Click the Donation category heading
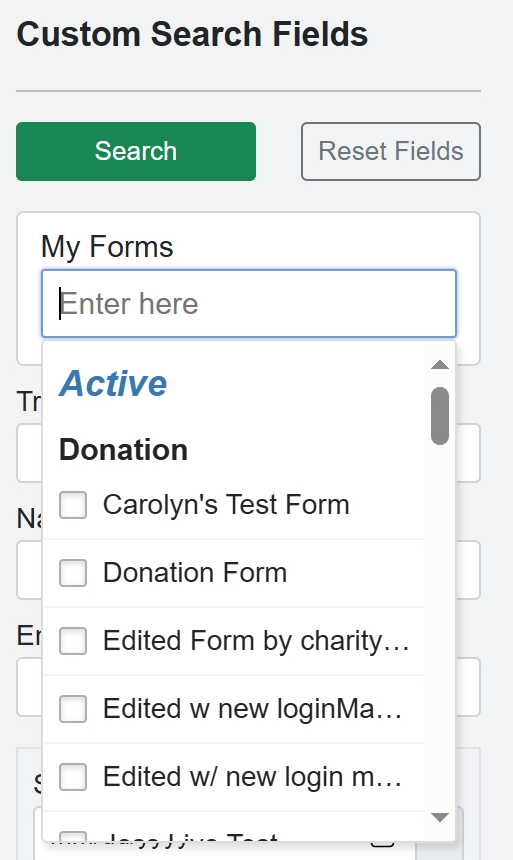The height and width of the screenshot is (860, 513). tap(123, 450)
